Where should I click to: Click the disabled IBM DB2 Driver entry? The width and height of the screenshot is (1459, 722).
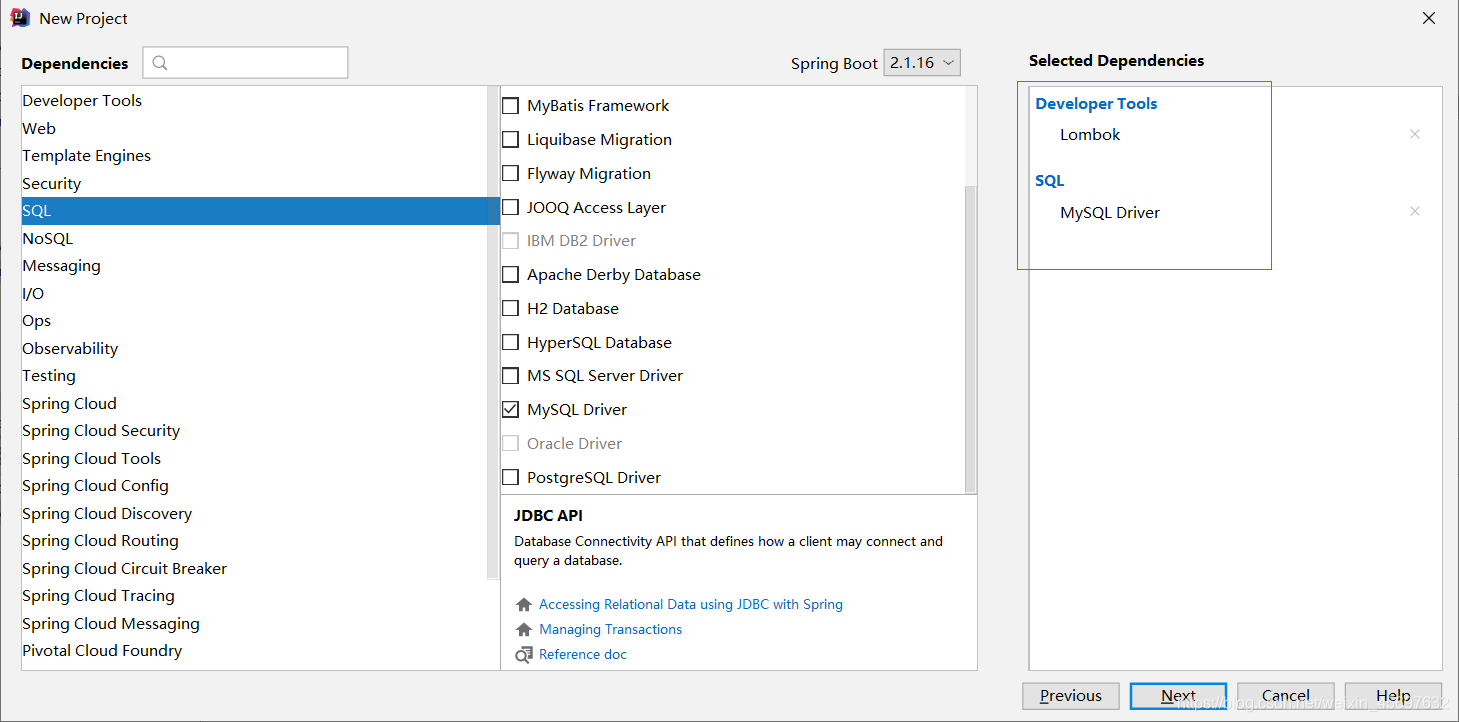click(581, 241)
